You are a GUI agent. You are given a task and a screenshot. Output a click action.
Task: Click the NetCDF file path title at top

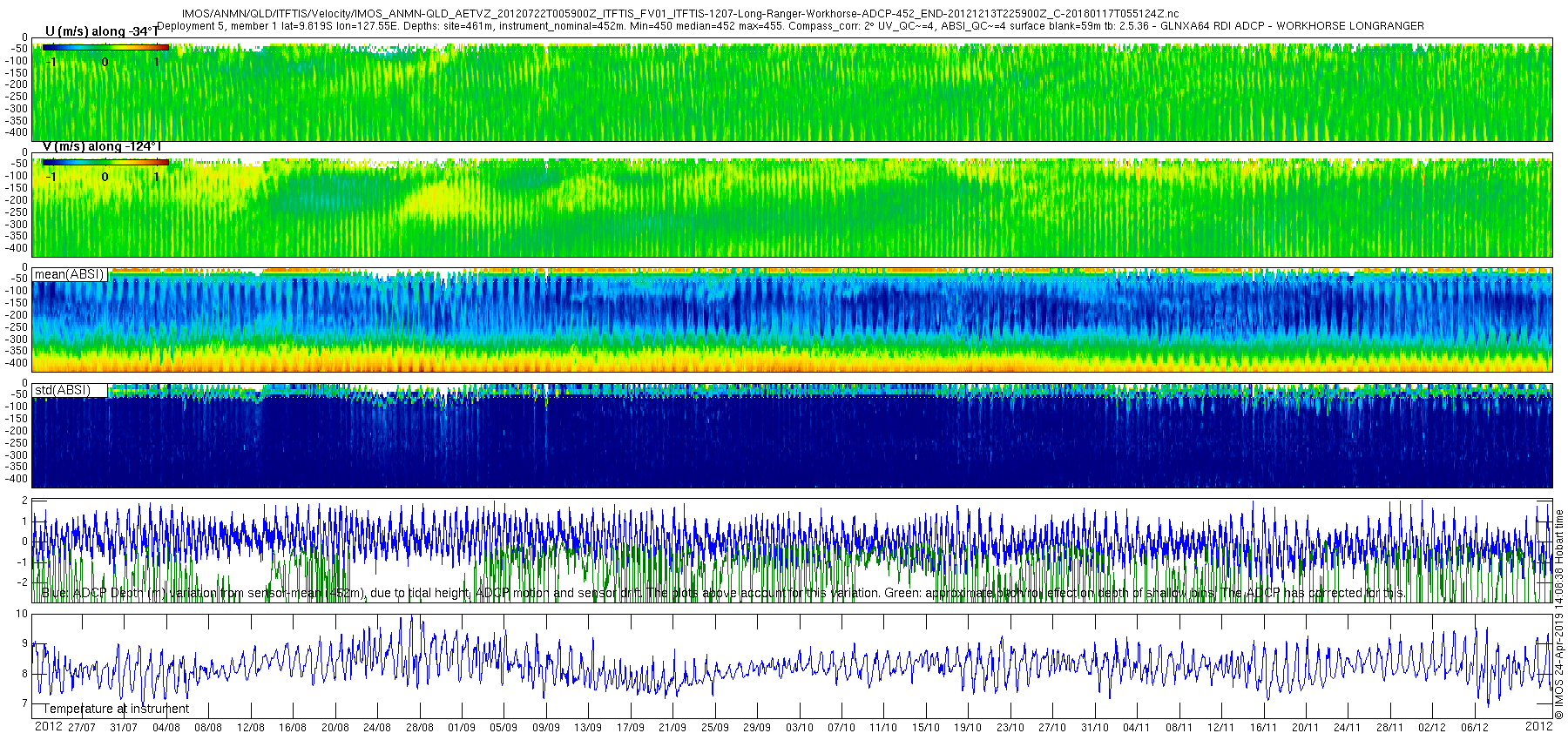[x=680, y=14]
